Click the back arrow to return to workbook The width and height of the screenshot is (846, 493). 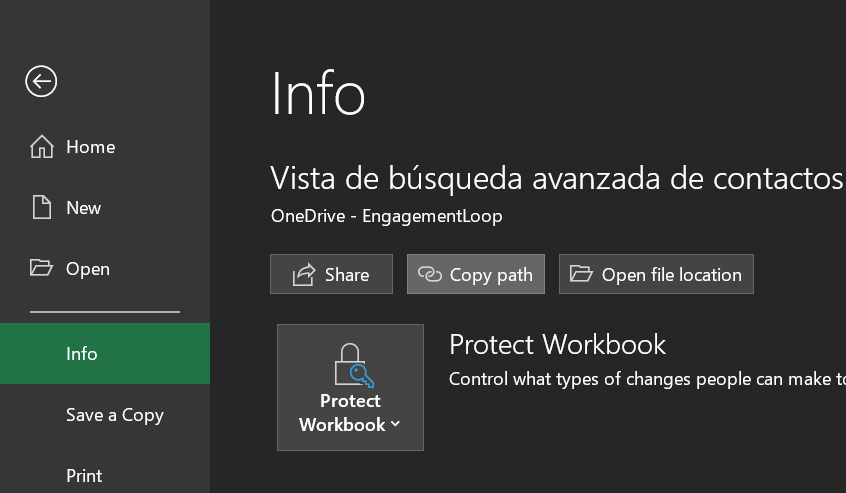point(41,81)
